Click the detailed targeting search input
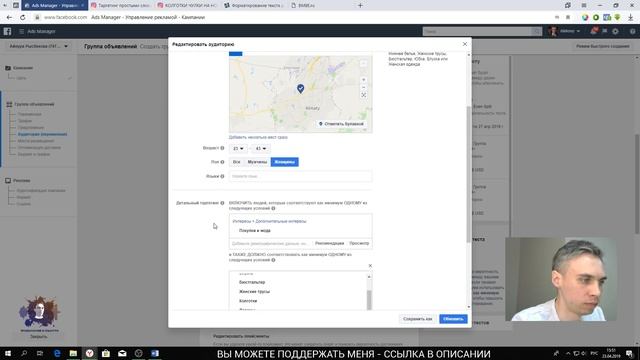The image size is (640, 360). [x=270, y=243]
